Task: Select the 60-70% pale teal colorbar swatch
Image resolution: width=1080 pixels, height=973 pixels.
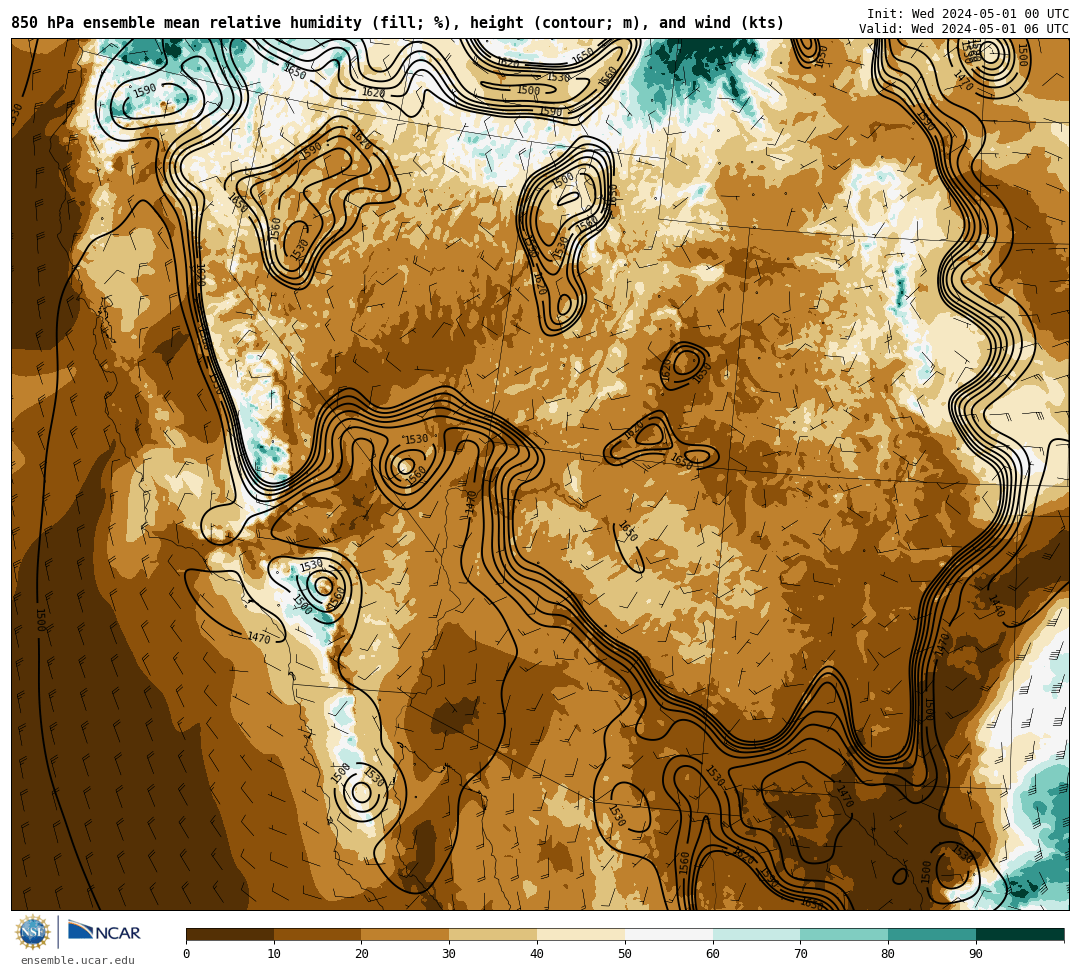Action: (756, 934)
